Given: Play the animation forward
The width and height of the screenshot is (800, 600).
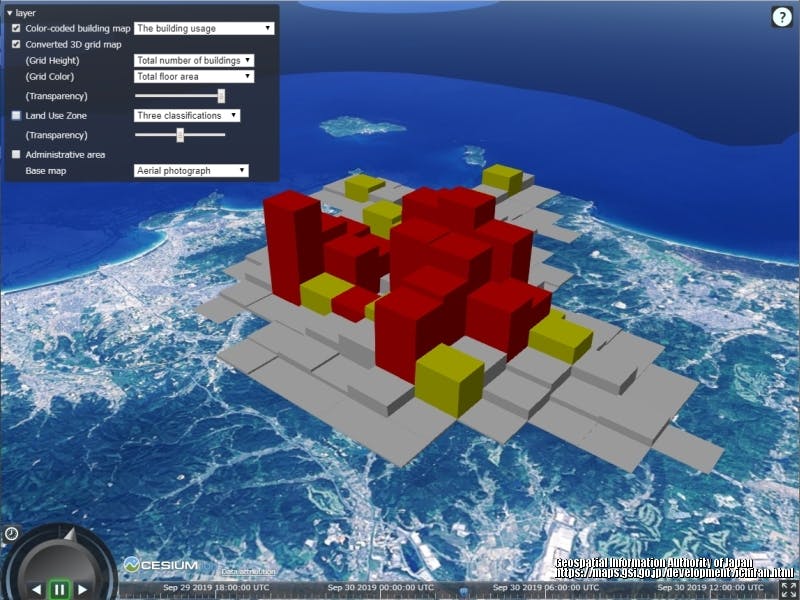Looking at the screenshot, I should coord(82,590).
